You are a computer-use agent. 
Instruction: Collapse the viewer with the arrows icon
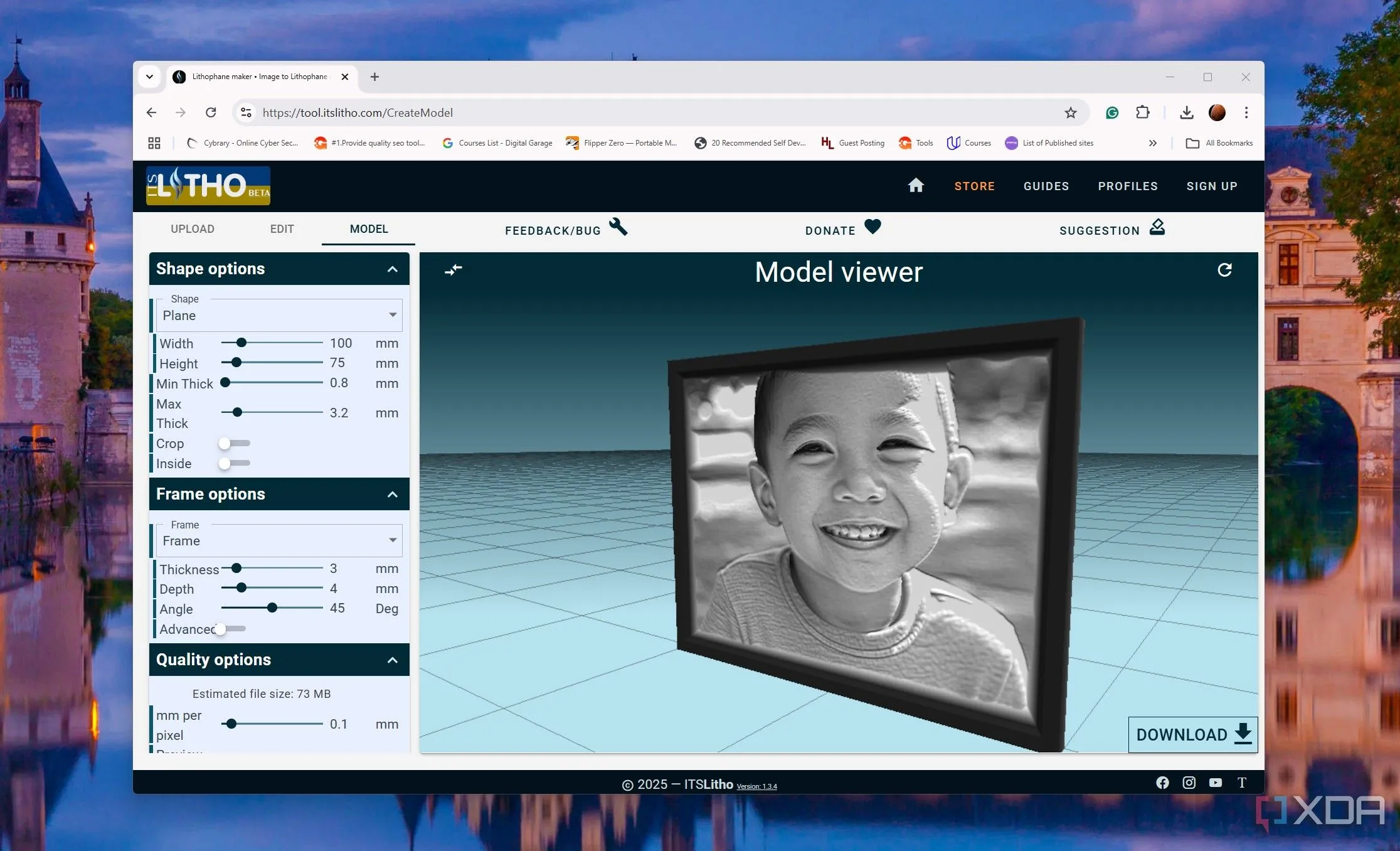click(x=453, y=270)
